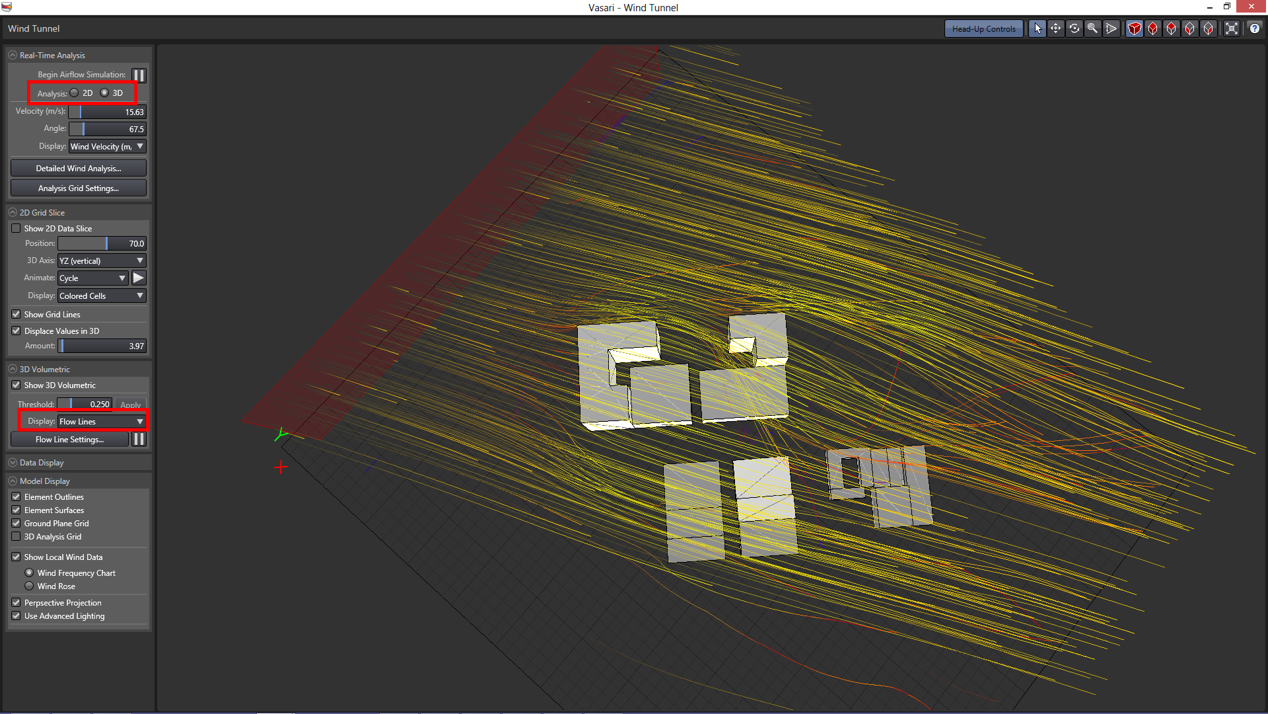
Task: Toggle Use Advanced Lighting checkbox
Action: tap(16, 616)
